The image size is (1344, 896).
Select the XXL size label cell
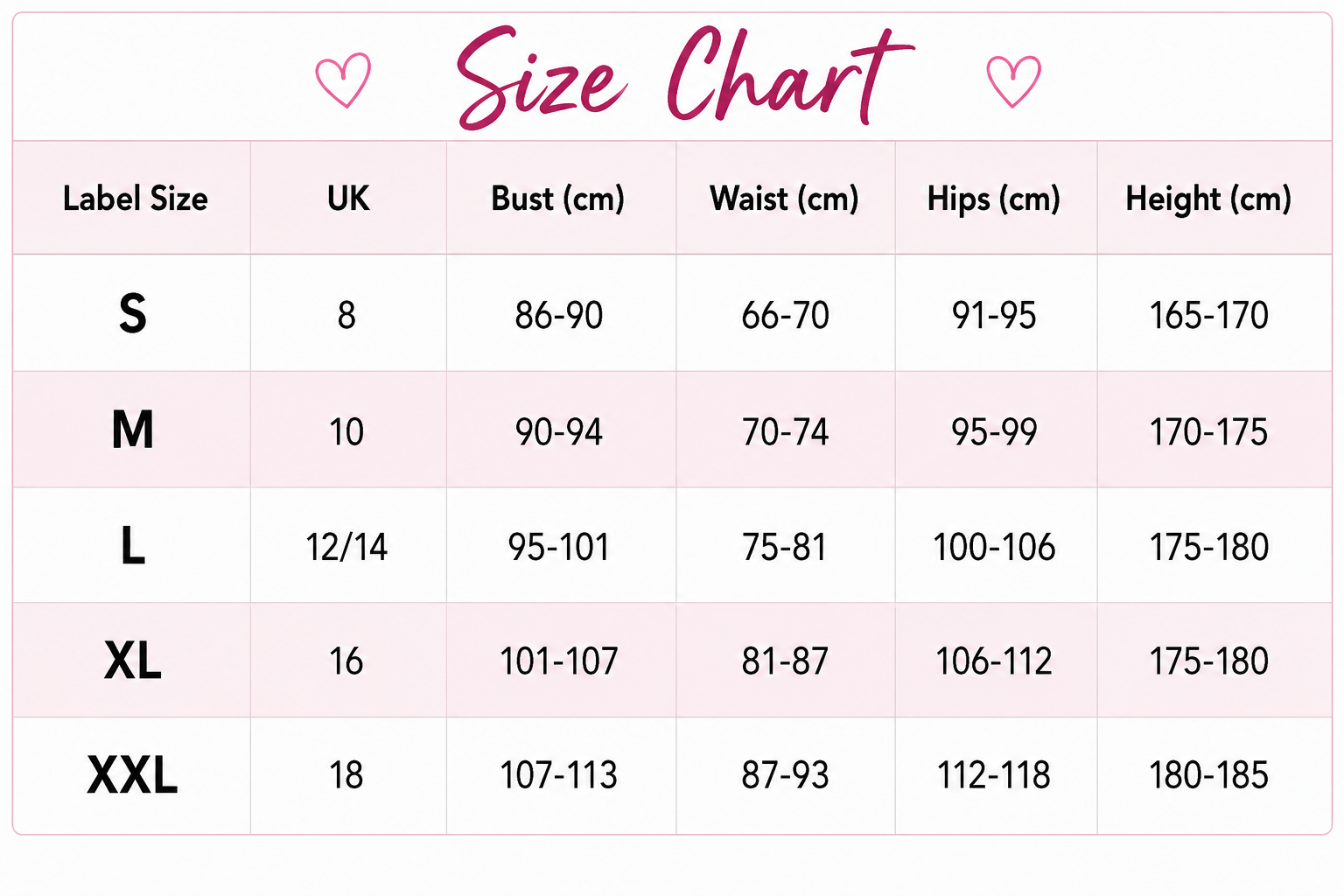(132, 775)
